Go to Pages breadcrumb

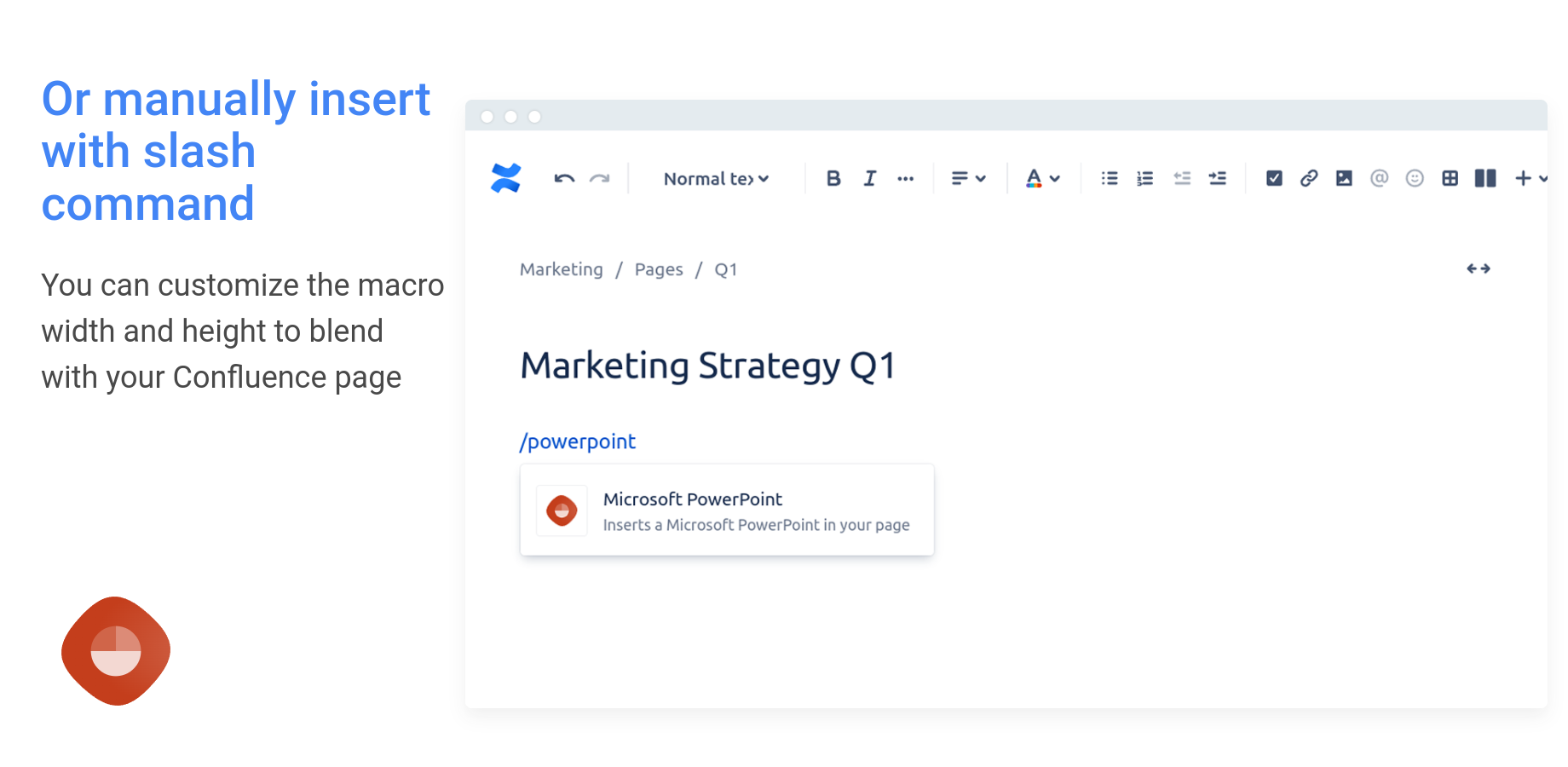tap(659, 269)
